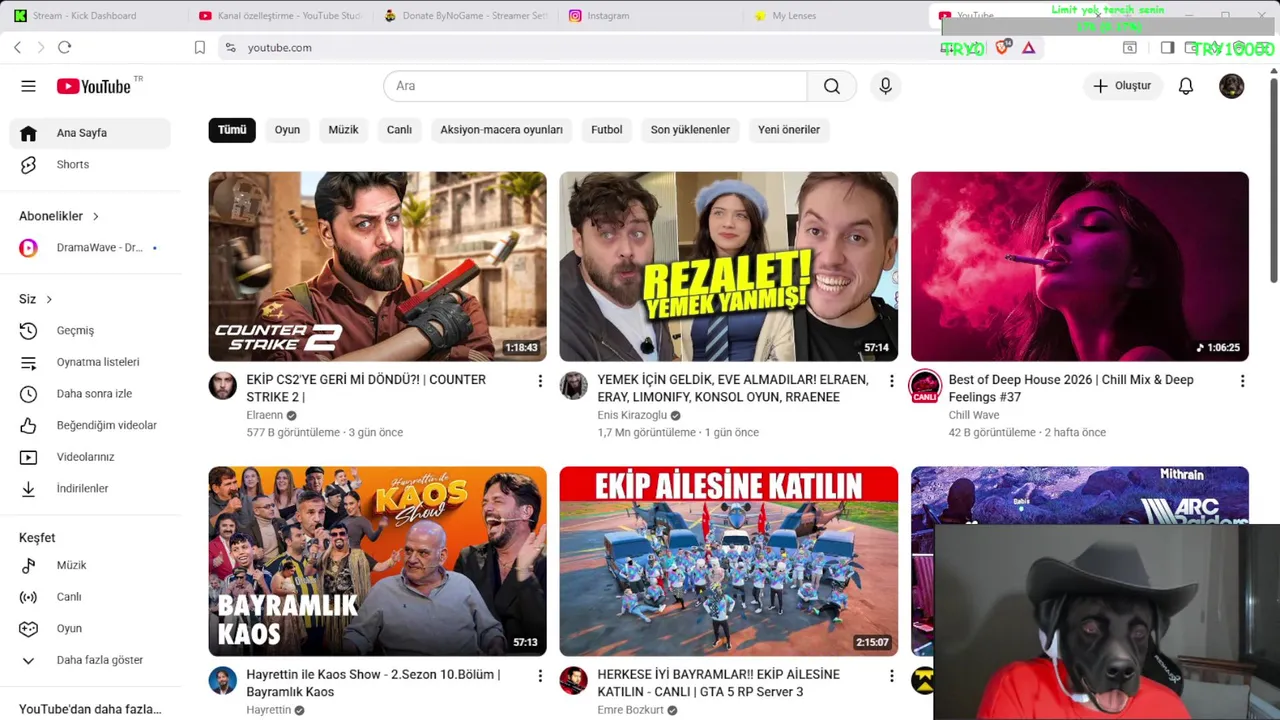Expand the Siz section chevron

pyautogui.click(x=48, y=299)
